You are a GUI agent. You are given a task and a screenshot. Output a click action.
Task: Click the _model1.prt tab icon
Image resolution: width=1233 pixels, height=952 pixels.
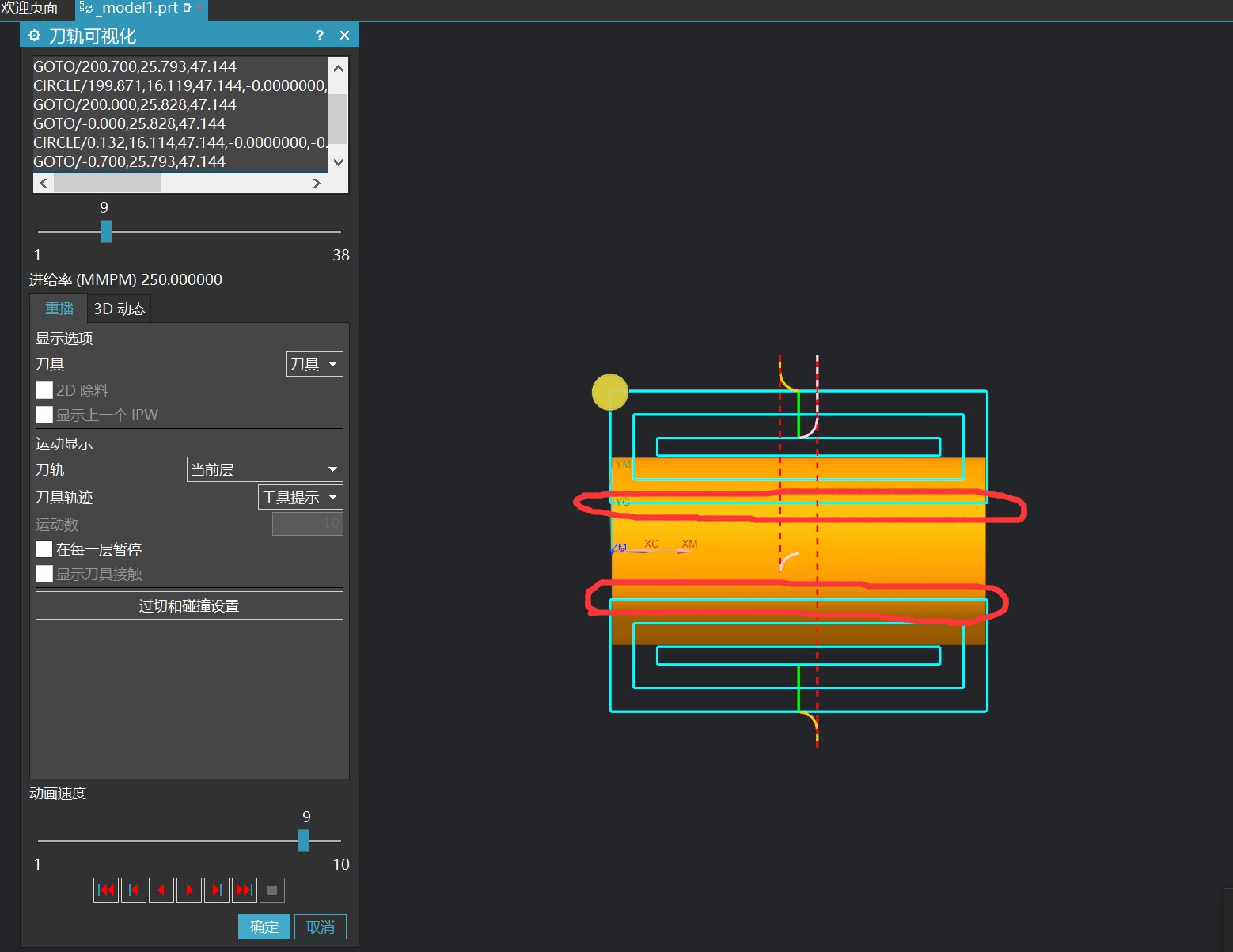pyautogui.click(x=86, y=8)
